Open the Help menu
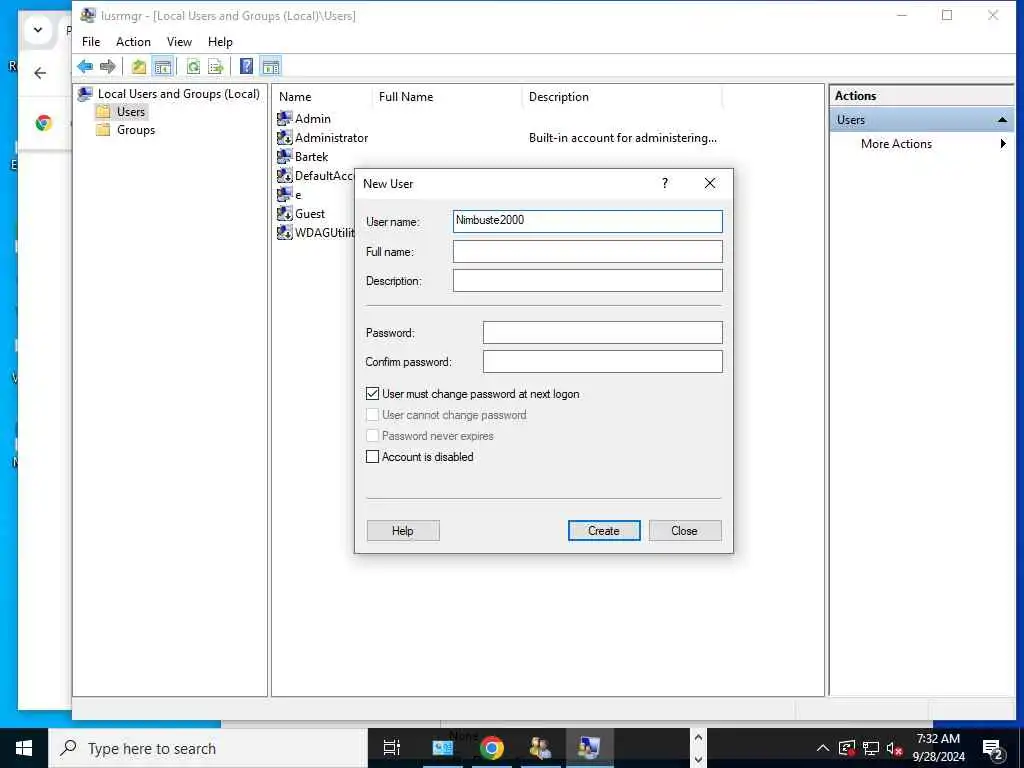 point(220,42)
